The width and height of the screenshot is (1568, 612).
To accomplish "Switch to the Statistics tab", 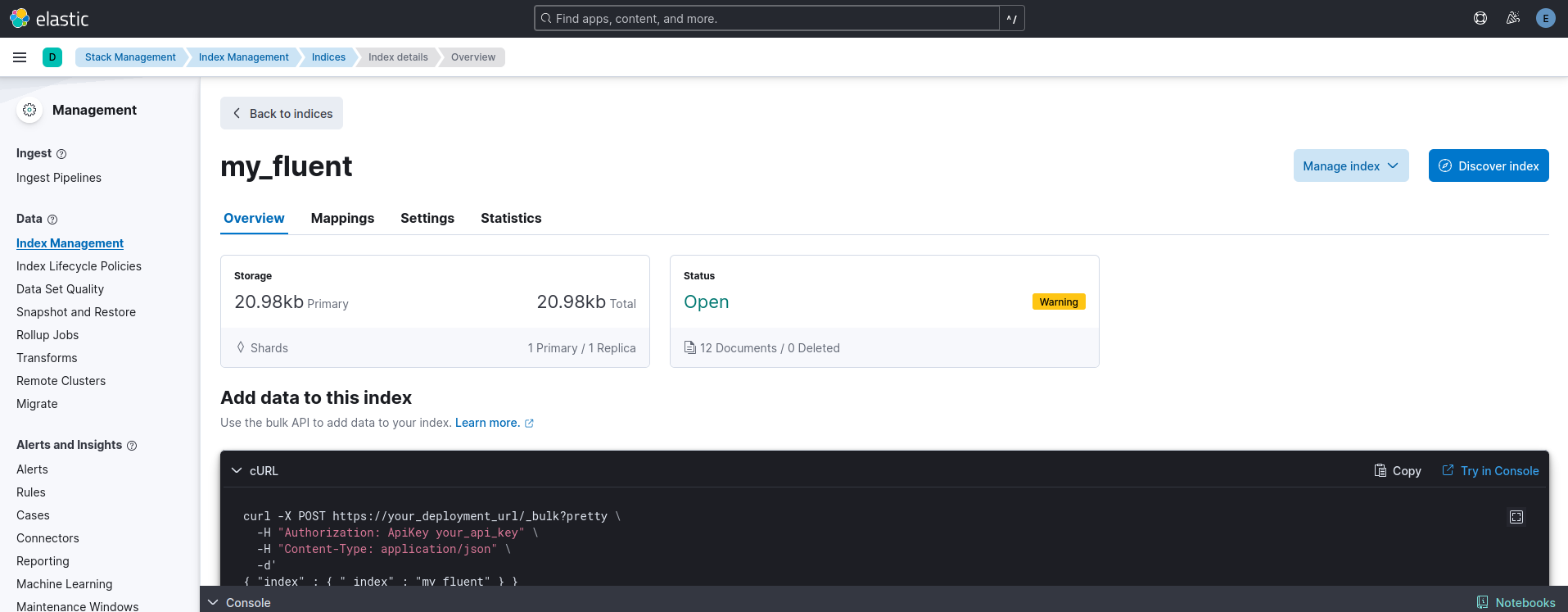I will click(x=511, y=218).
